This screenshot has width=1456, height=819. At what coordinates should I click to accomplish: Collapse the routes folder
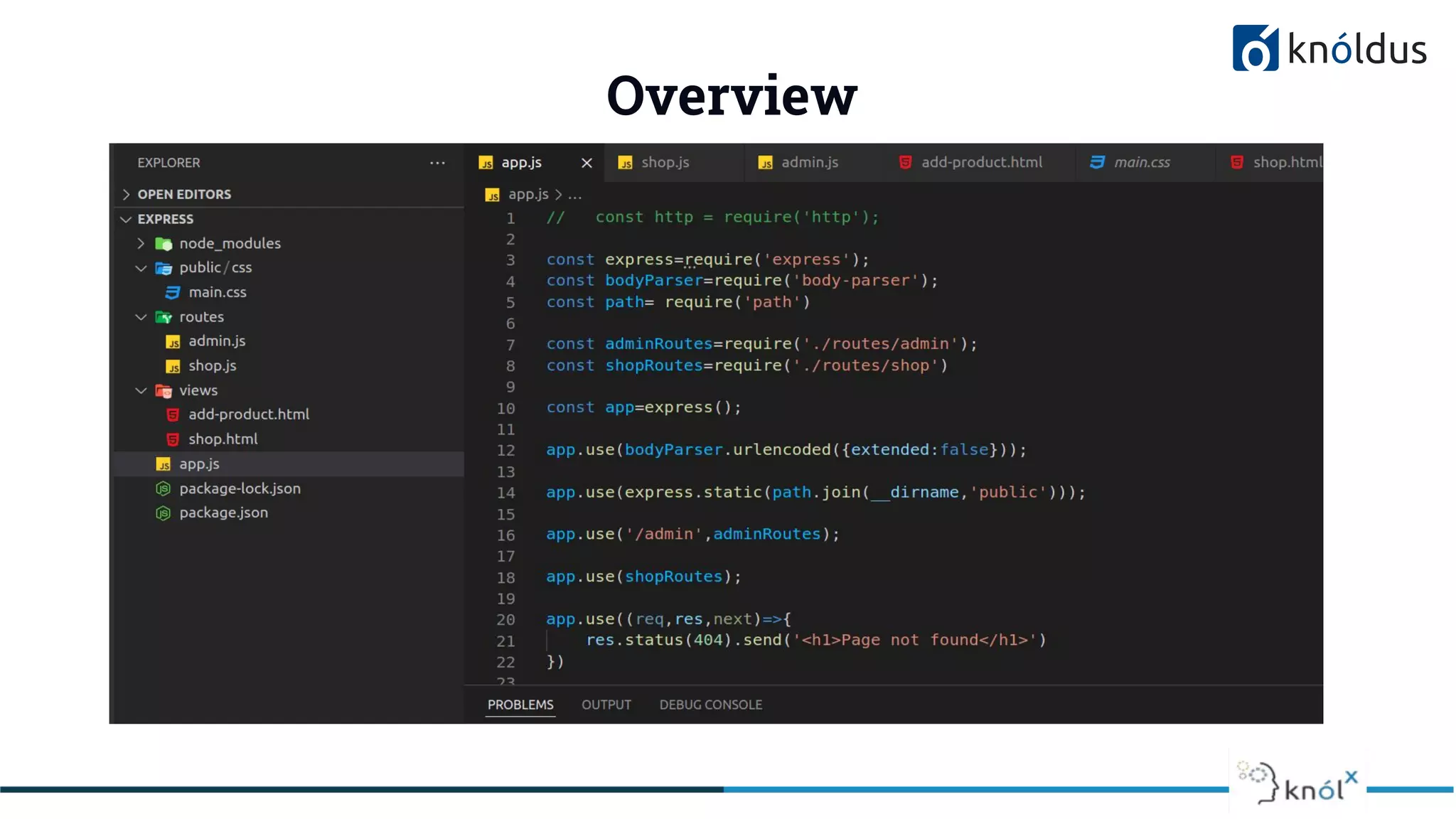141,317
